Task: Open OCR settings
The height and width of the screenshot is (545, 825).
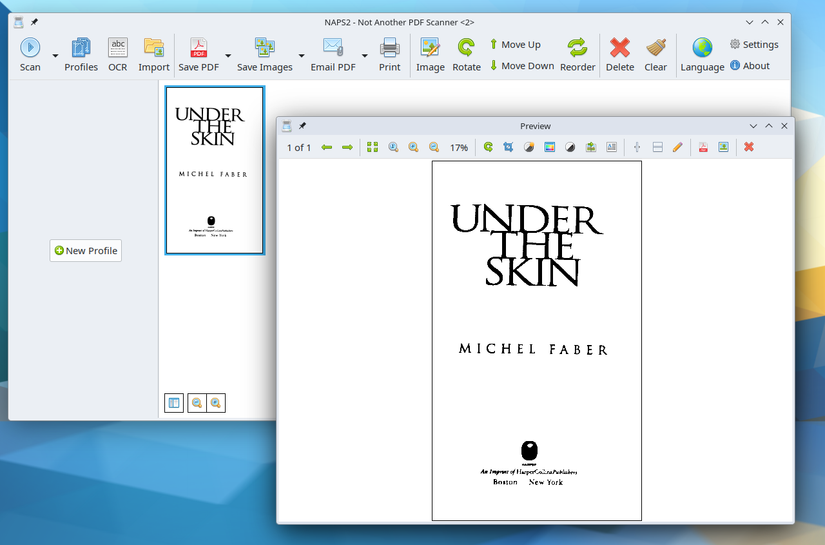Action: 118,55
